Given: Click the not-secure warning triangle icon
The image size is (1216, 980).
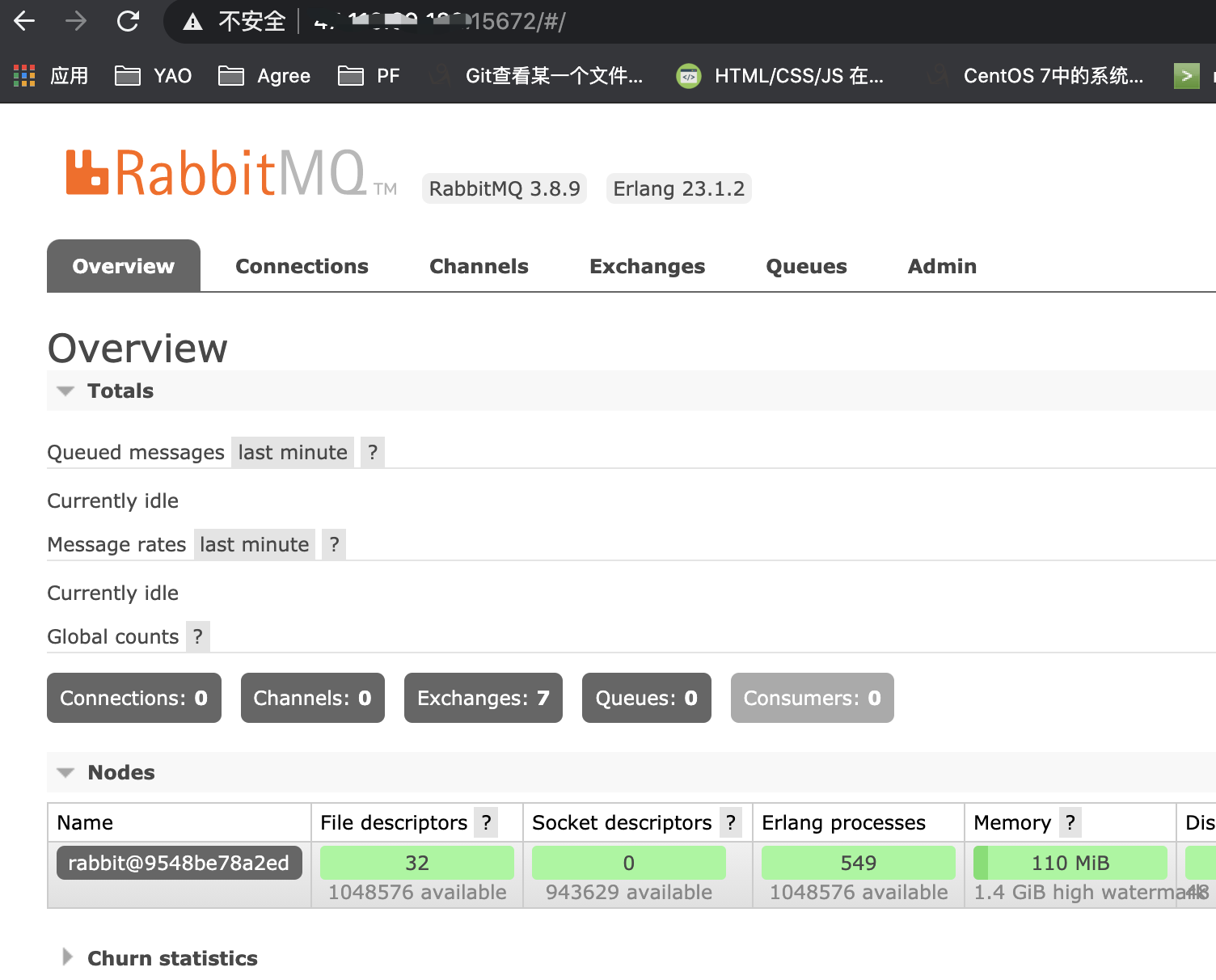Looking at the screenshot, I should 192,22.
